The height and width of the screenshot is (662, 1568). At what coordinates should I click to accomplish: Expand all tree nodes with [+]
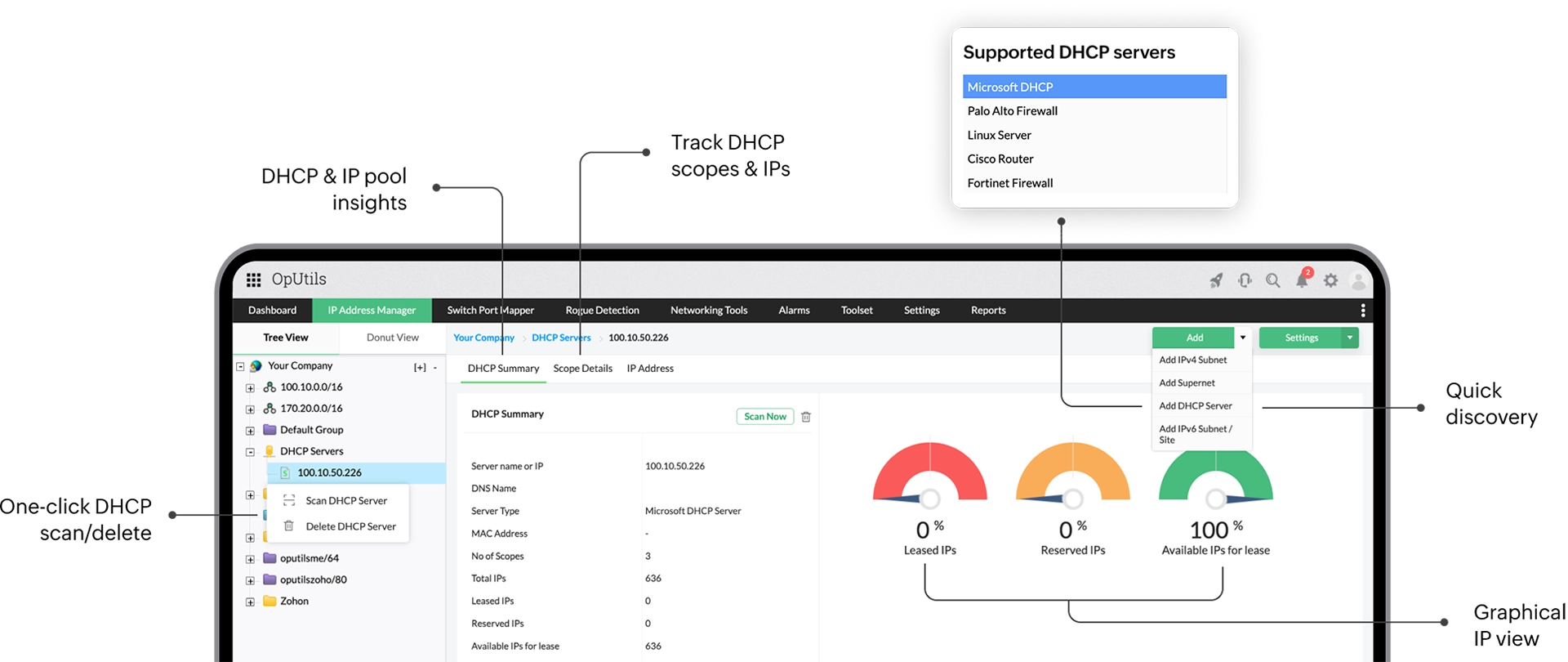(x=420, y=368)
